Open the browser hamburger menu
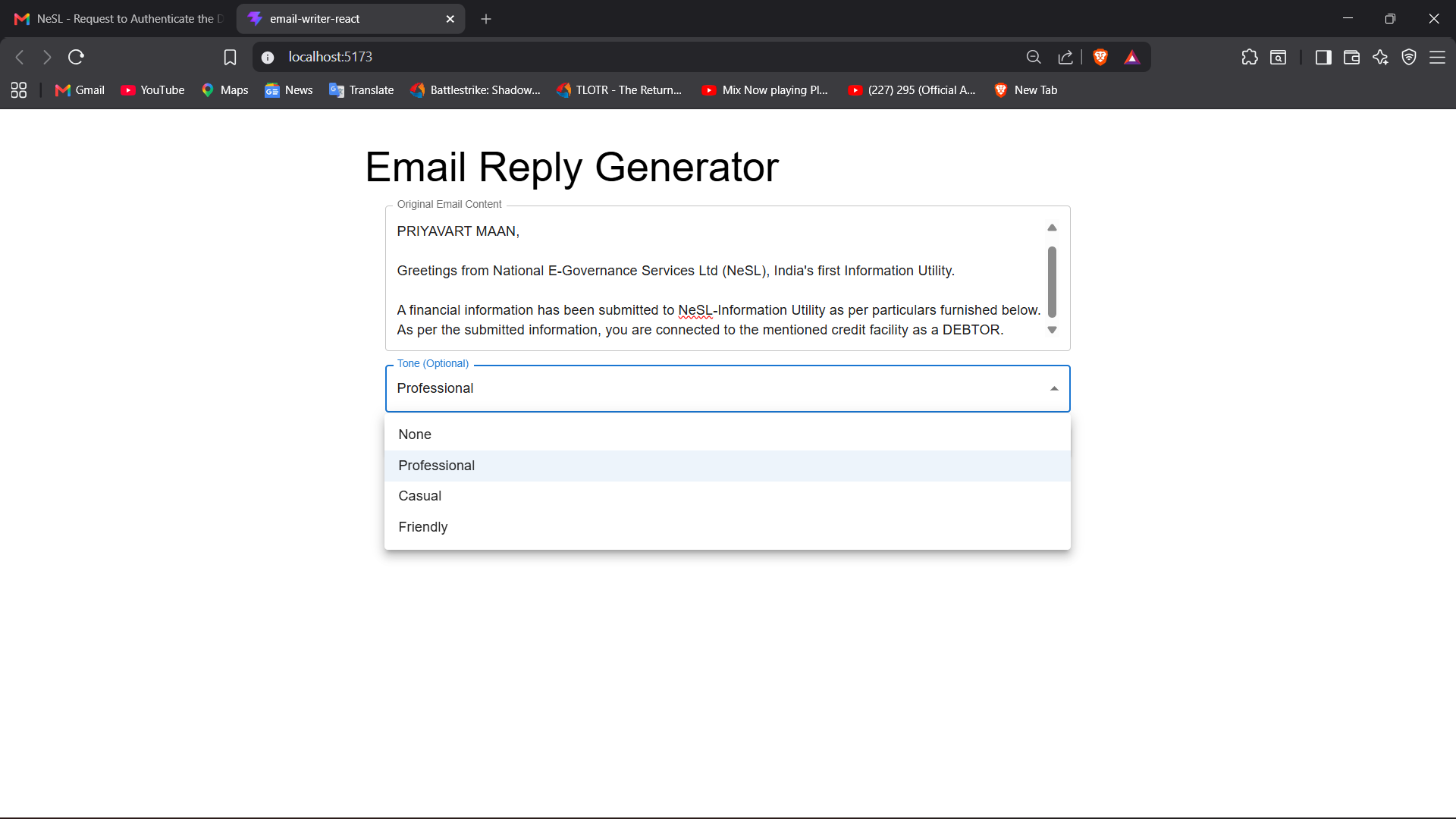Viewport: 1456px width, 819px height. coord(1437,57)
